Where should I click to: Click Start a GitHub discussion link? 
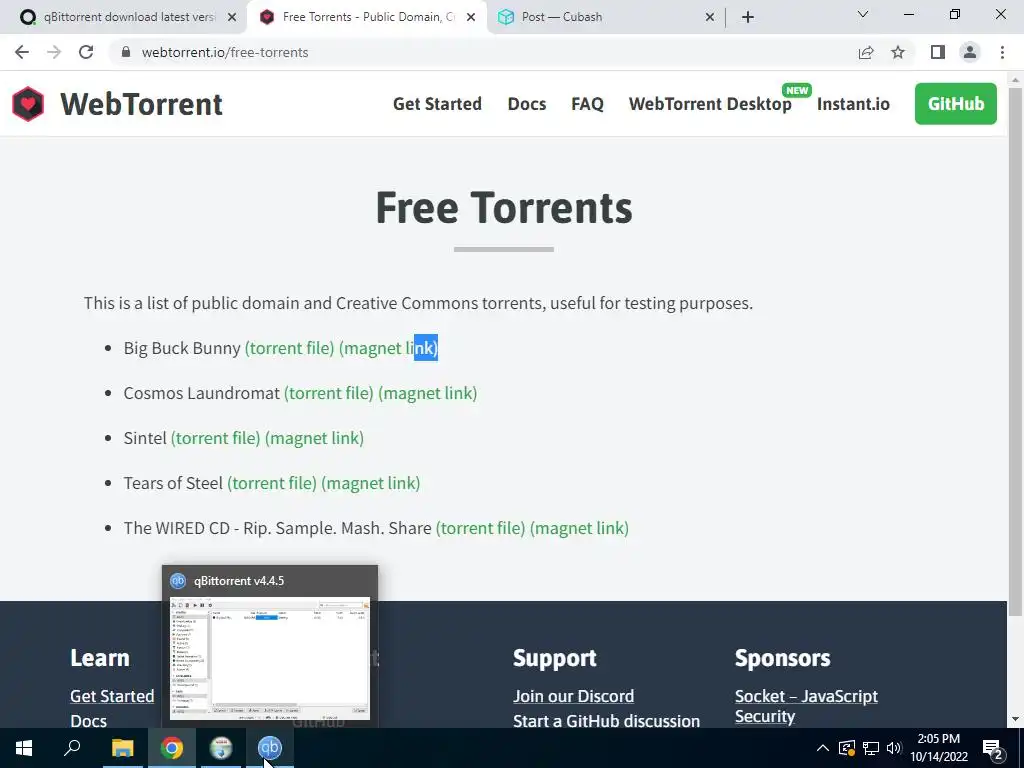click(x=606, y=721)
